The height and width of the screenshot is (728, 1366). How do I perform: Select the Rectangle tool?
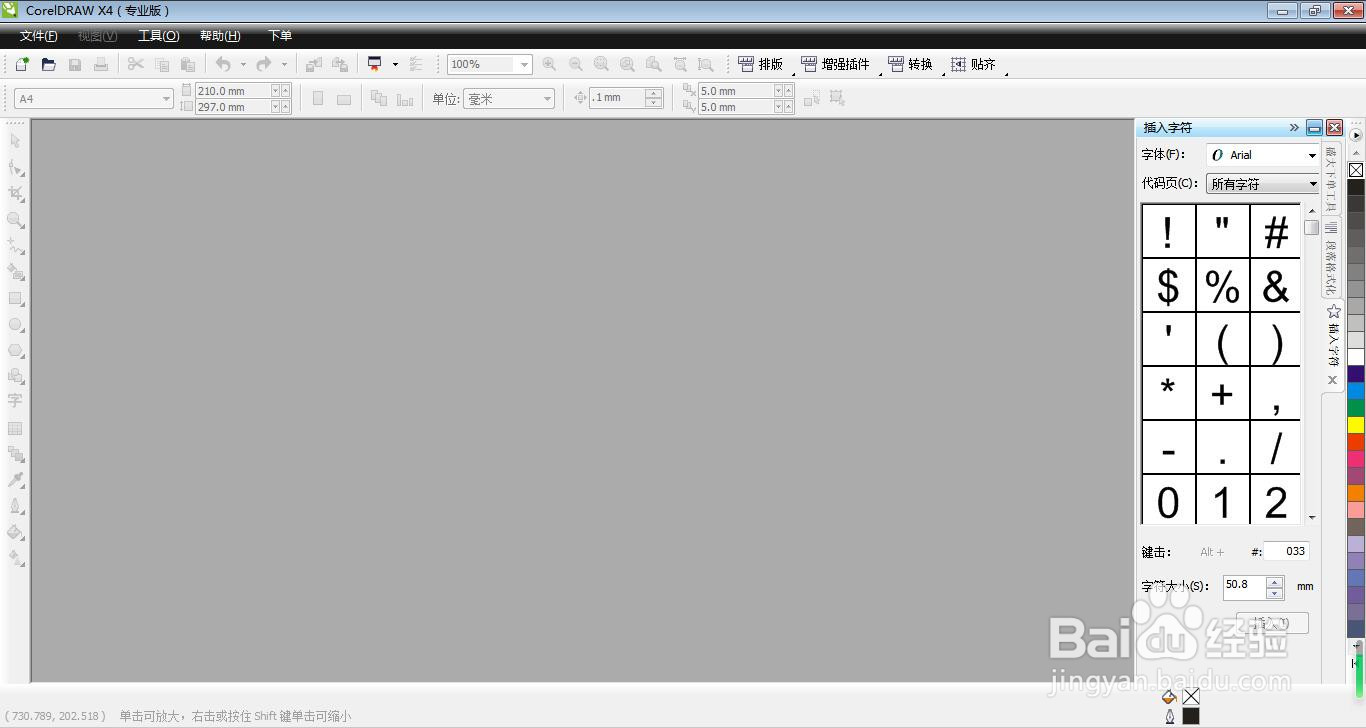pos(15,298)
